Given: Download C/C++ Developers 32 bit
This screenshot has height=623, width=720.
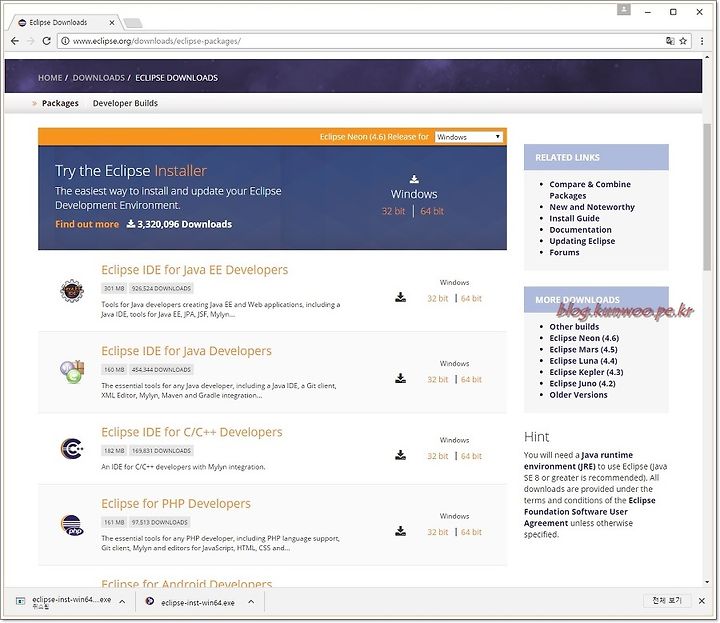Looking at the screenshot, I should (x=438, y=456).
